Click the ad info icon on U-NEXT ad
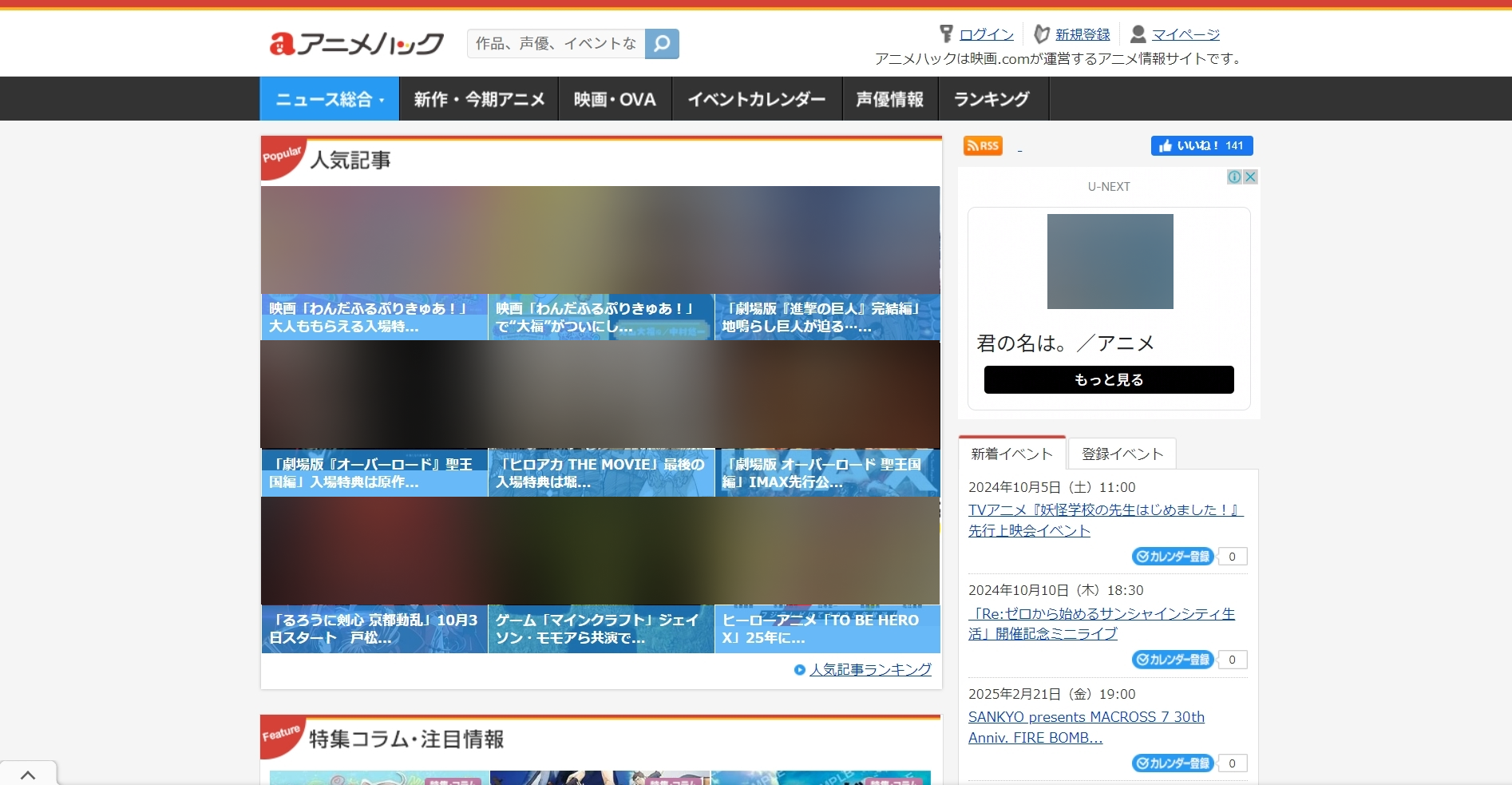Screen dimensions: 1512x785 1234,177
